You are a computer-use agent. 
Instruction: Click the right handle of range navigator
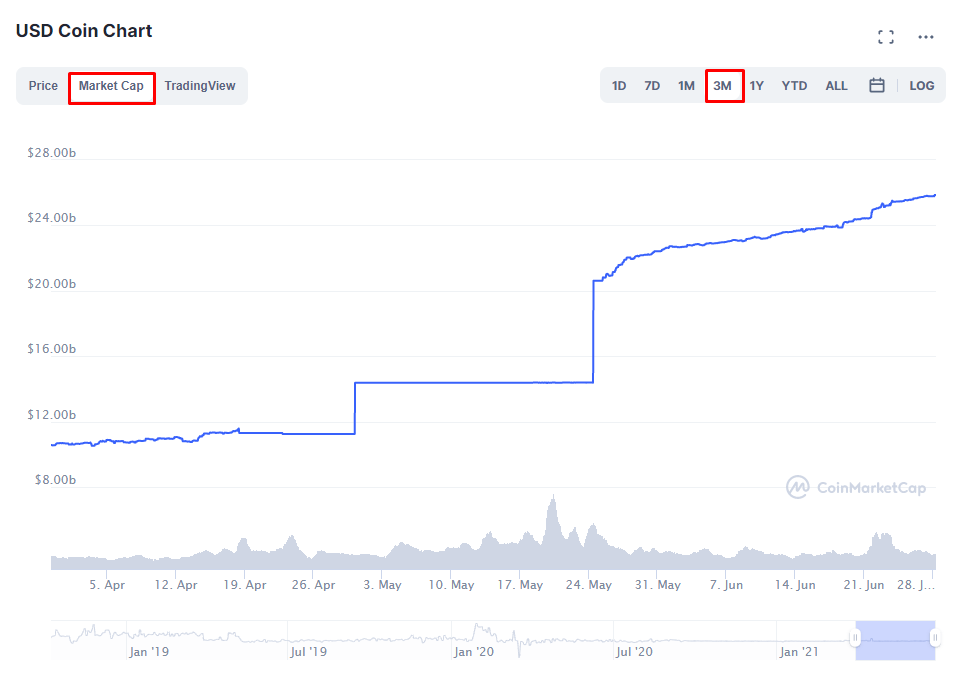pos(934,638)
